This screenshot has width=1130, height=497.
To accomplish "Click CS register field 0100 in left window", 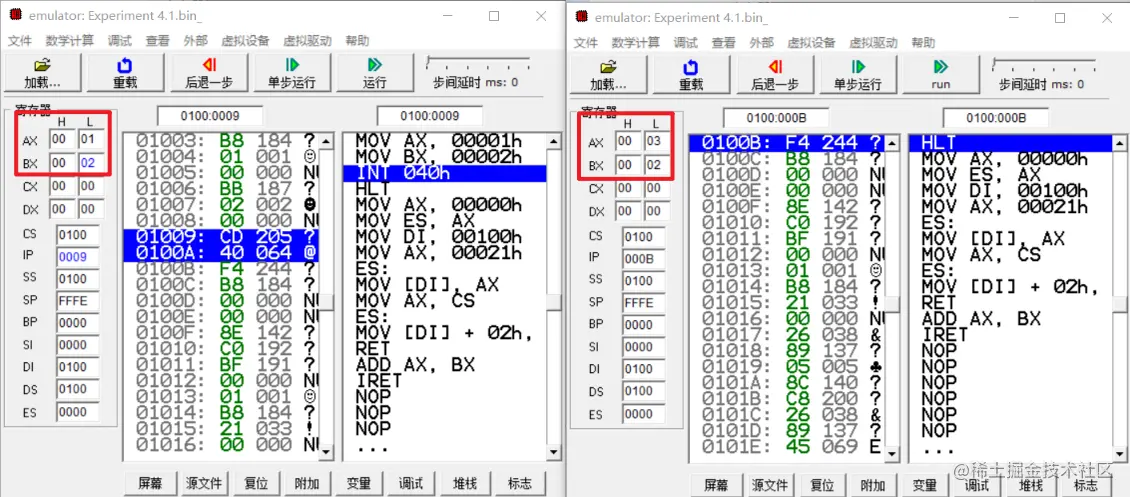I will [78, 234].
